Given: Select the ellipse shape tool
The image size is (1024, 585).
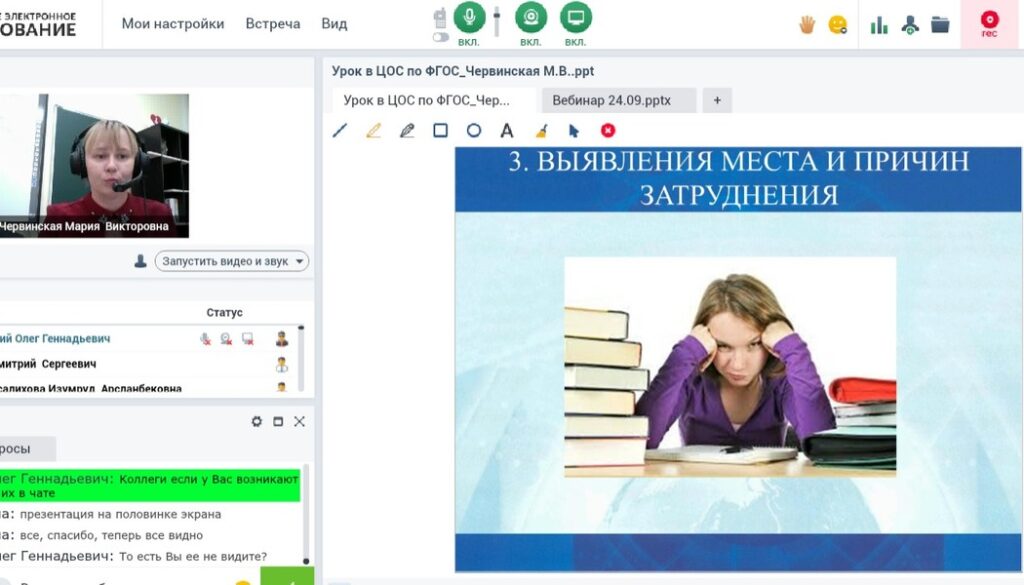Looking at the screenshot, I should [x=474, y=131].
